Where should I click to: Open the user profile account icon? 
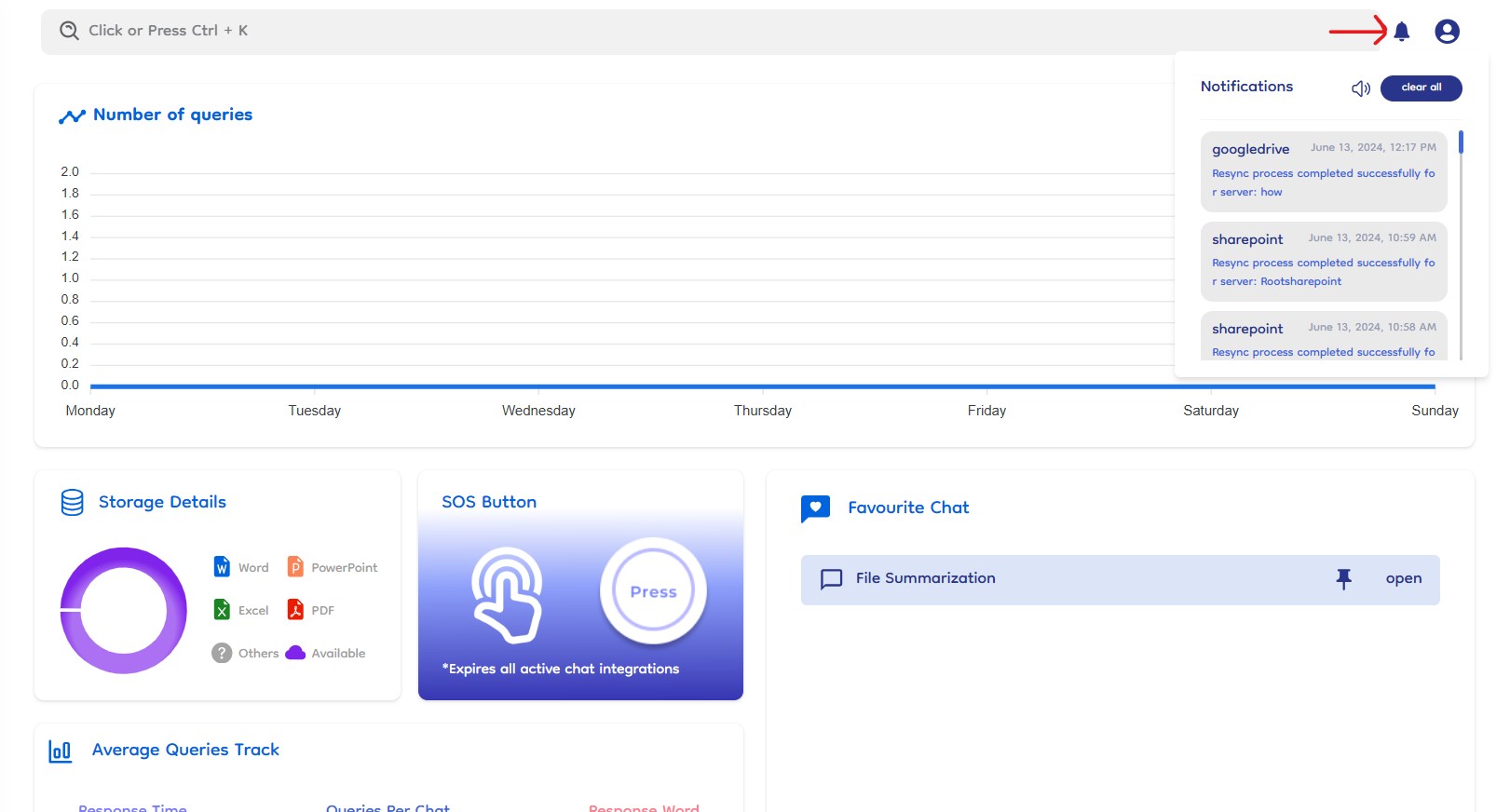tap(1446, 32)
